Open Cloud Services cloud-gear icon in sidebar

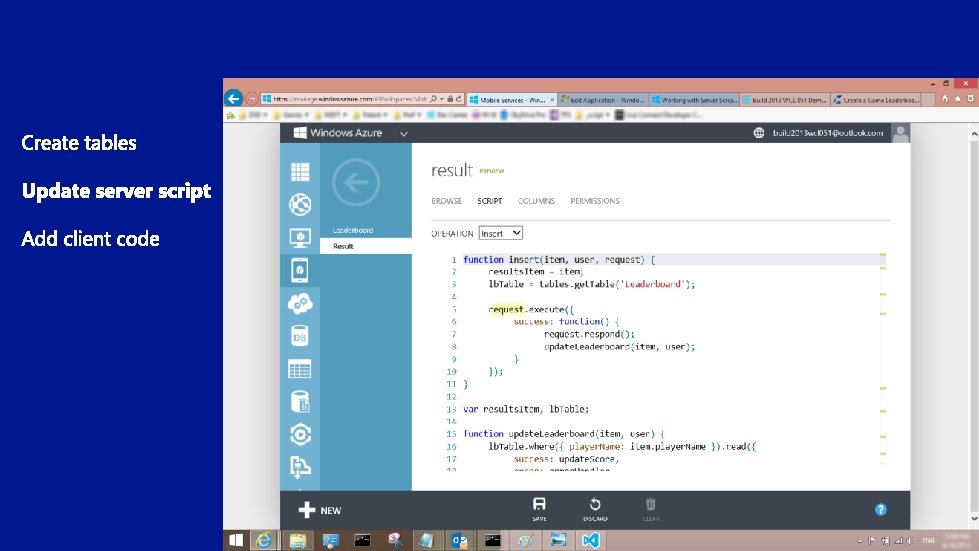point(300,303)
